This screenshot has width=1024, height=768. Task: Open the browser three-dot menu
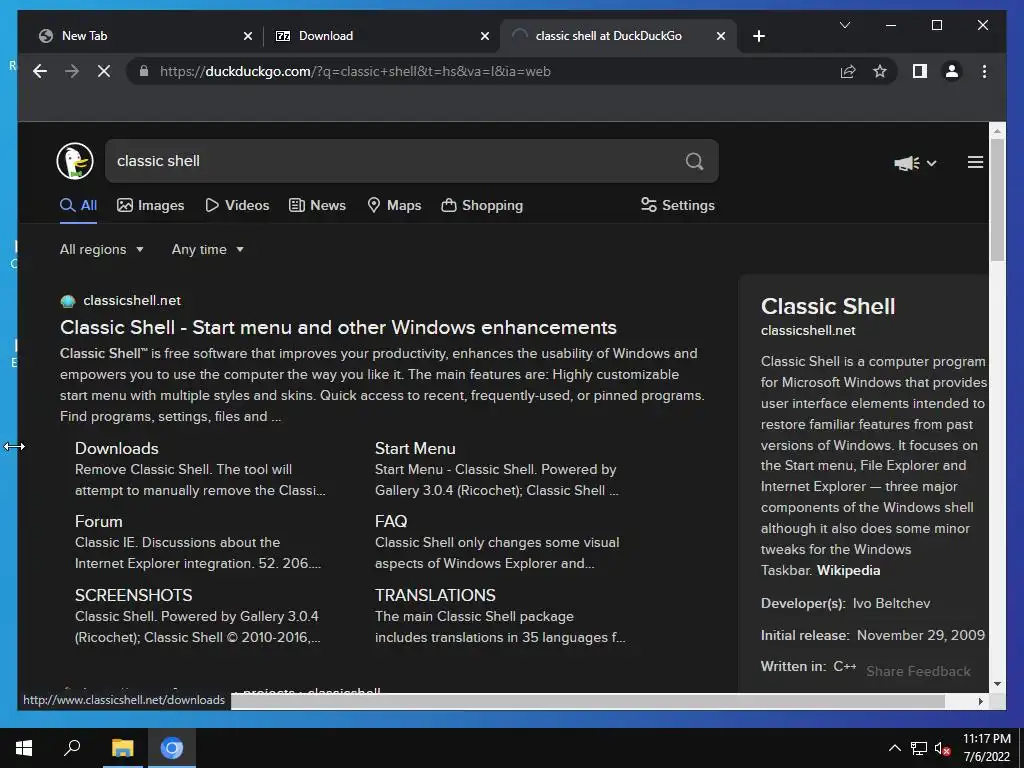tap(984, 71)
